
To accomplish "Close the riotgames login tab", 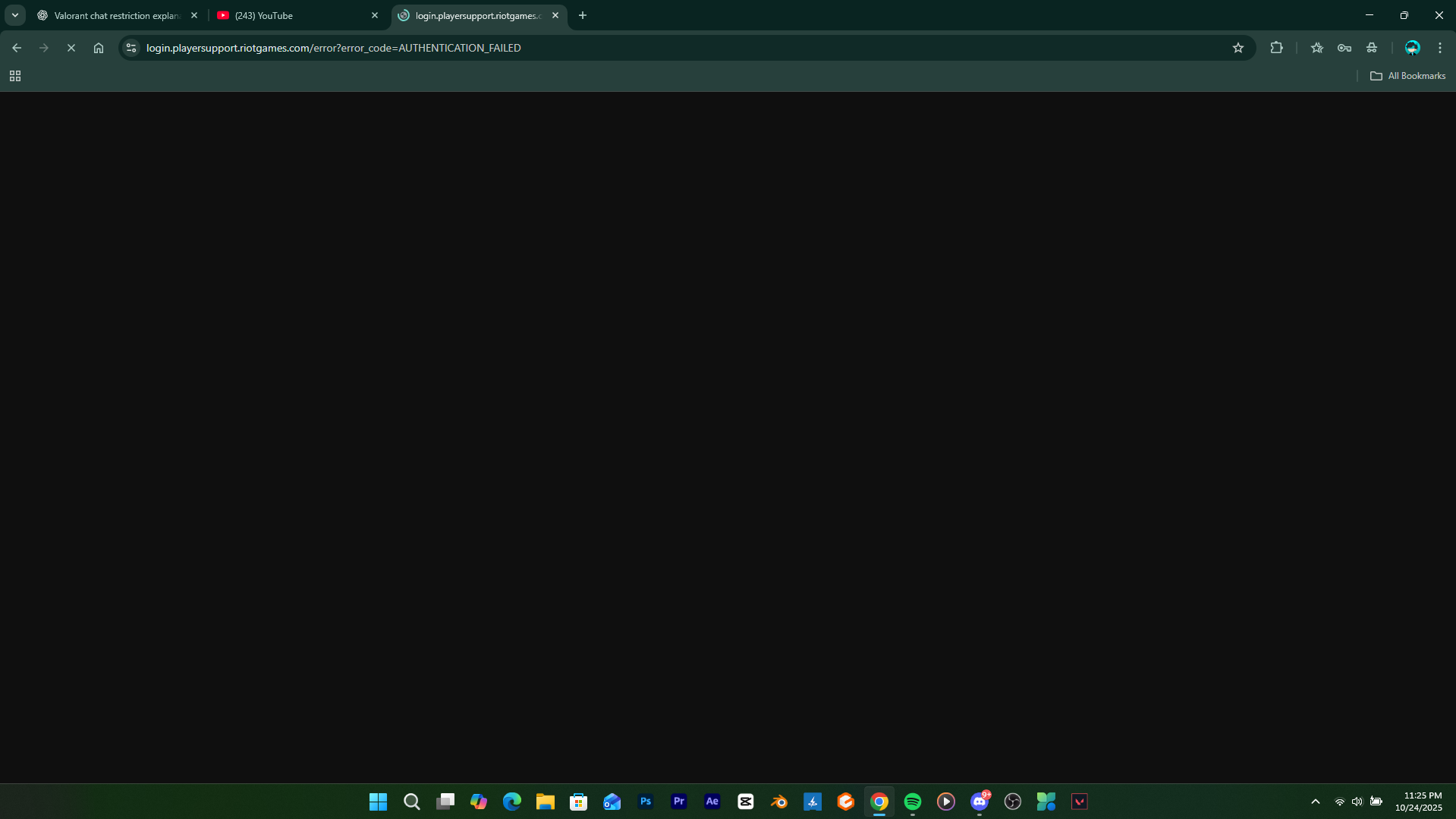I will tap(555, 15).
